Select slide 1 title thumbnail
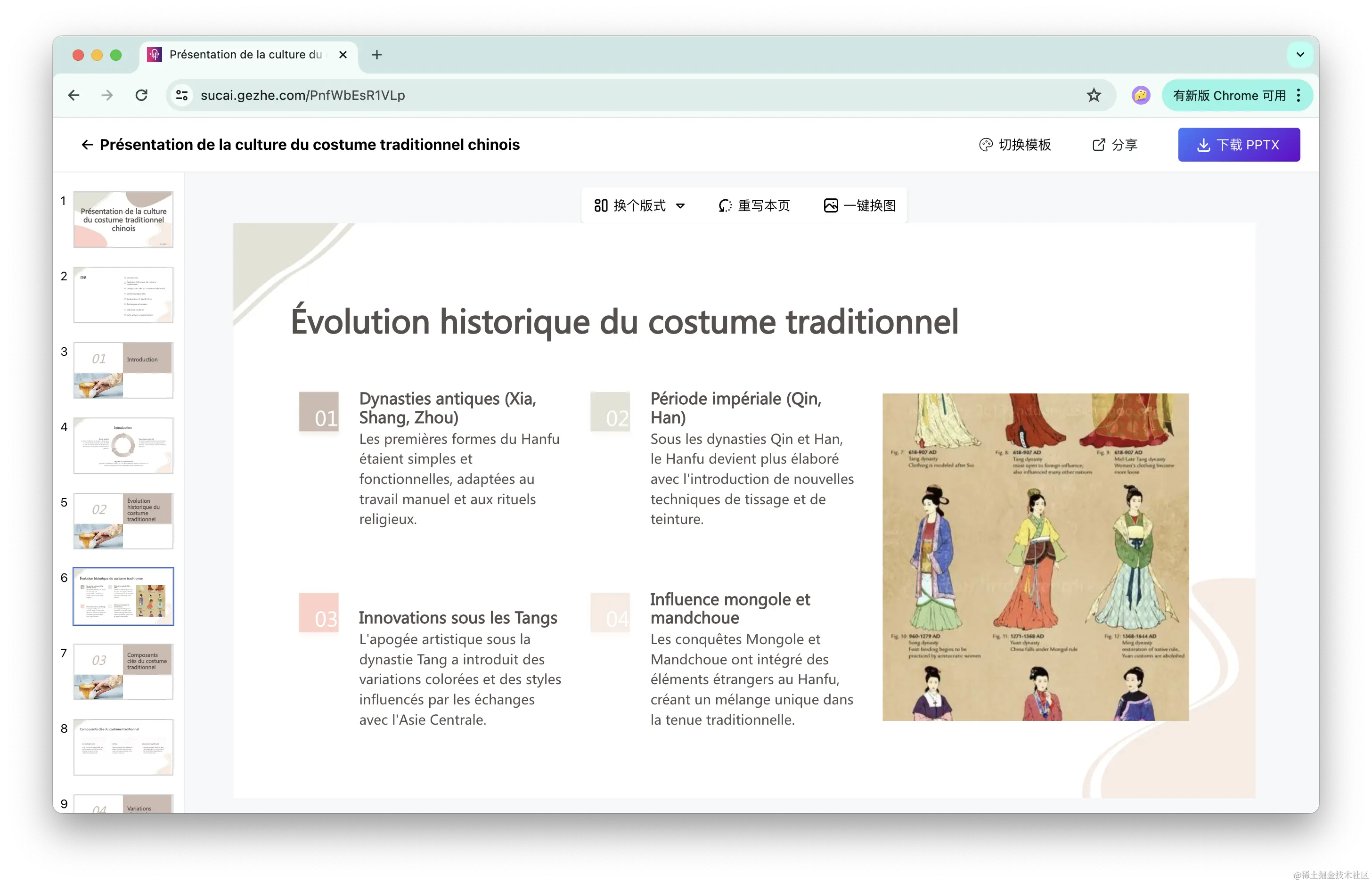The height and width of the screenshot is (883, 1372). click(123, 220)
